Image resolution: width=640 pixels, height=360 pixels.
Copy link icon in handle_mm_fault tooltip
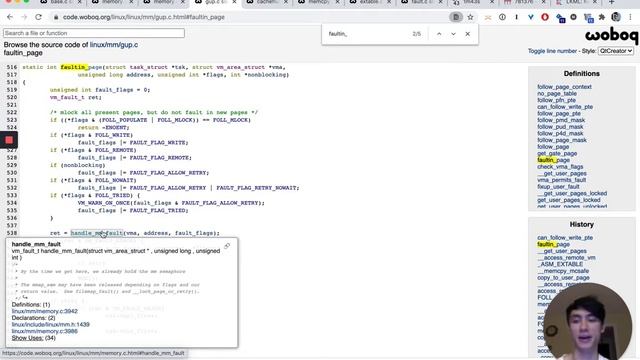tap(227, 246)
